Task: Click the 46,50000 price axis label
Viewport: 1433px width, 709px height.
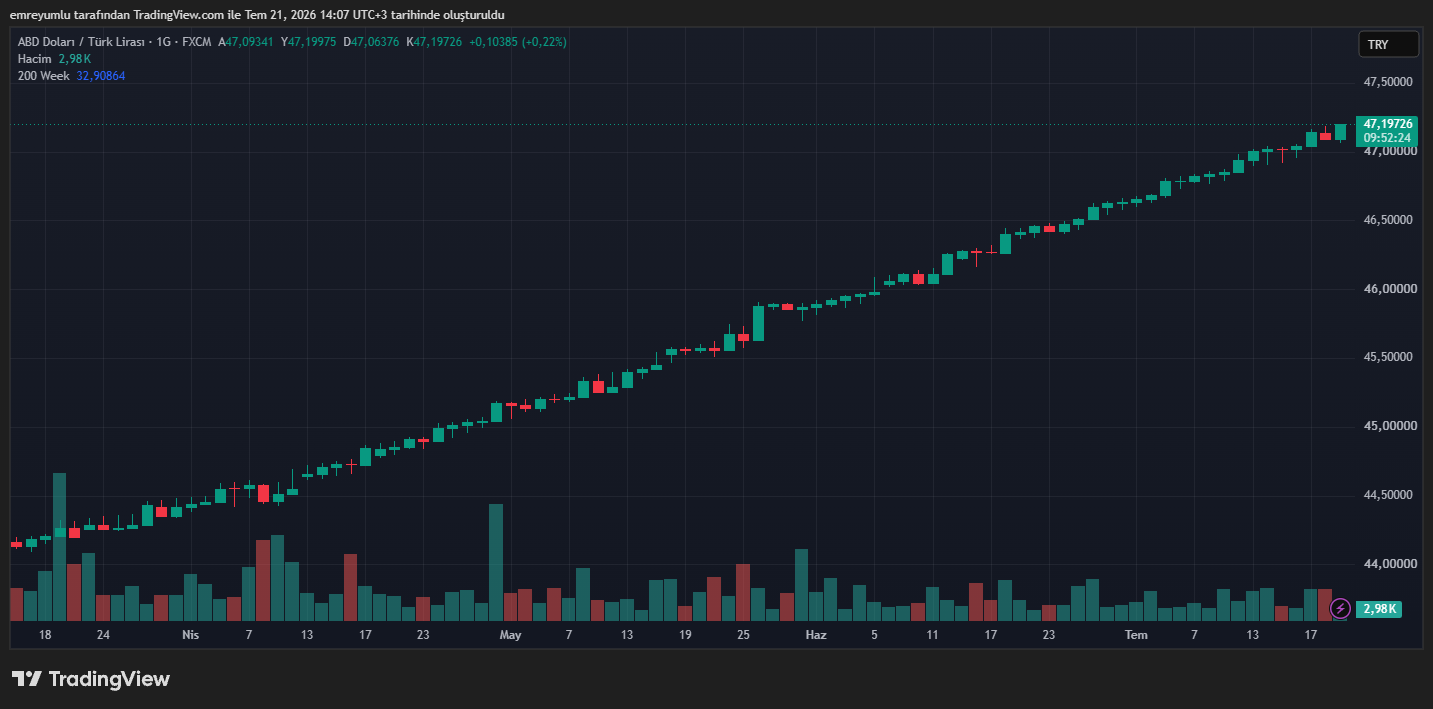Action: pos(1390,219)
